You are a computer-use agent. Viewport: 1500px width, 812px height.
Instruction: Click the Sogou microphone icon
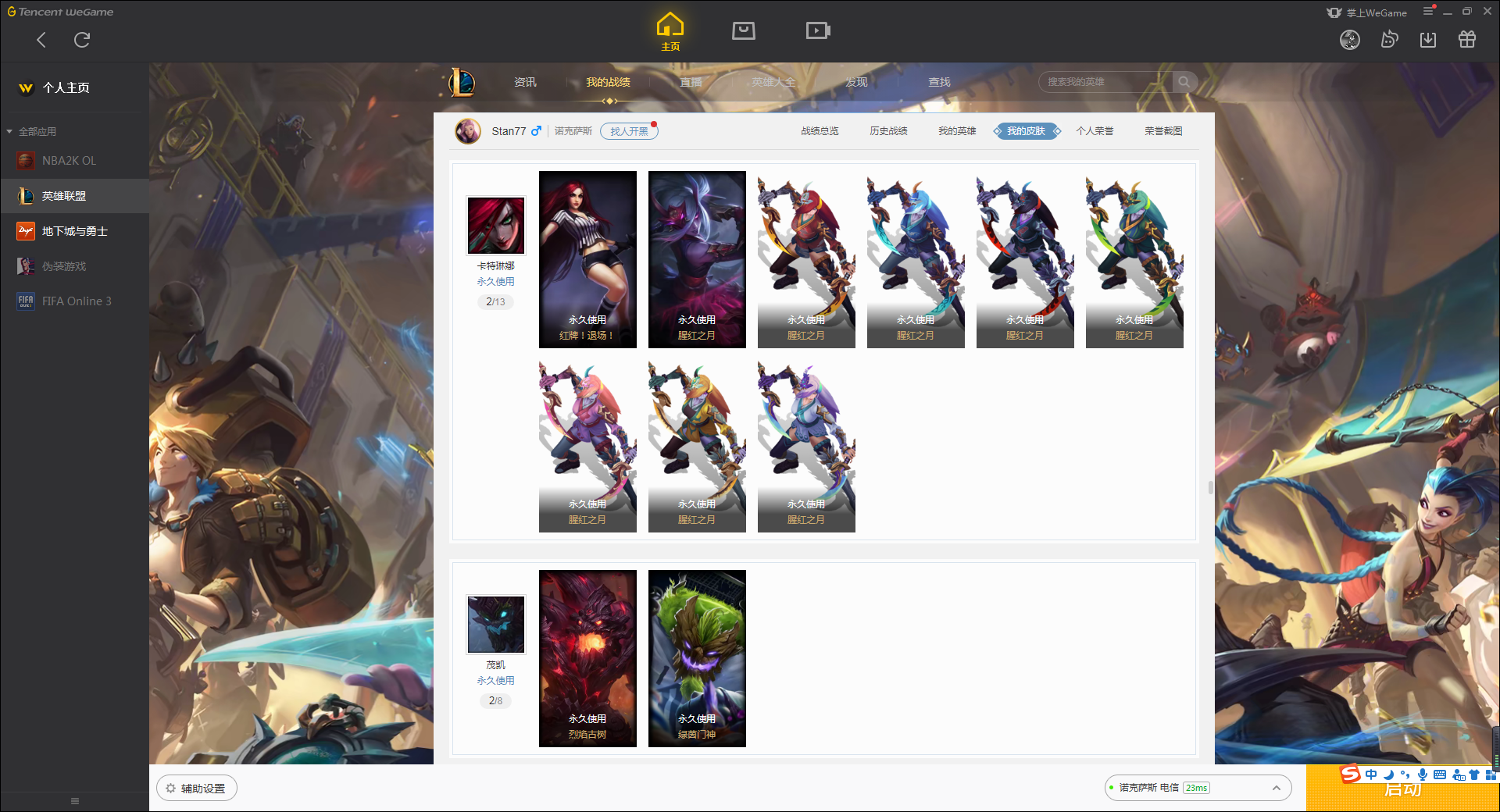tap(1423, 775)
